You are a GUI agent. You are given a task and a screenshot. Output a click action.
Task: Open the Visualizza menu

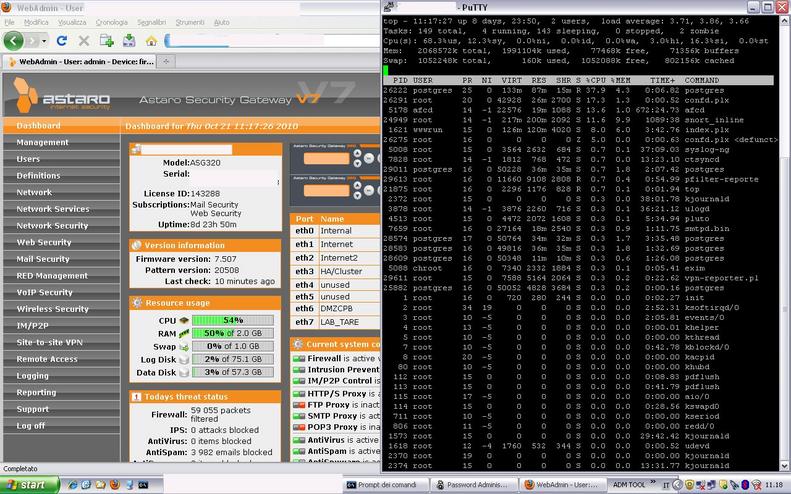(x=72, y=22)
